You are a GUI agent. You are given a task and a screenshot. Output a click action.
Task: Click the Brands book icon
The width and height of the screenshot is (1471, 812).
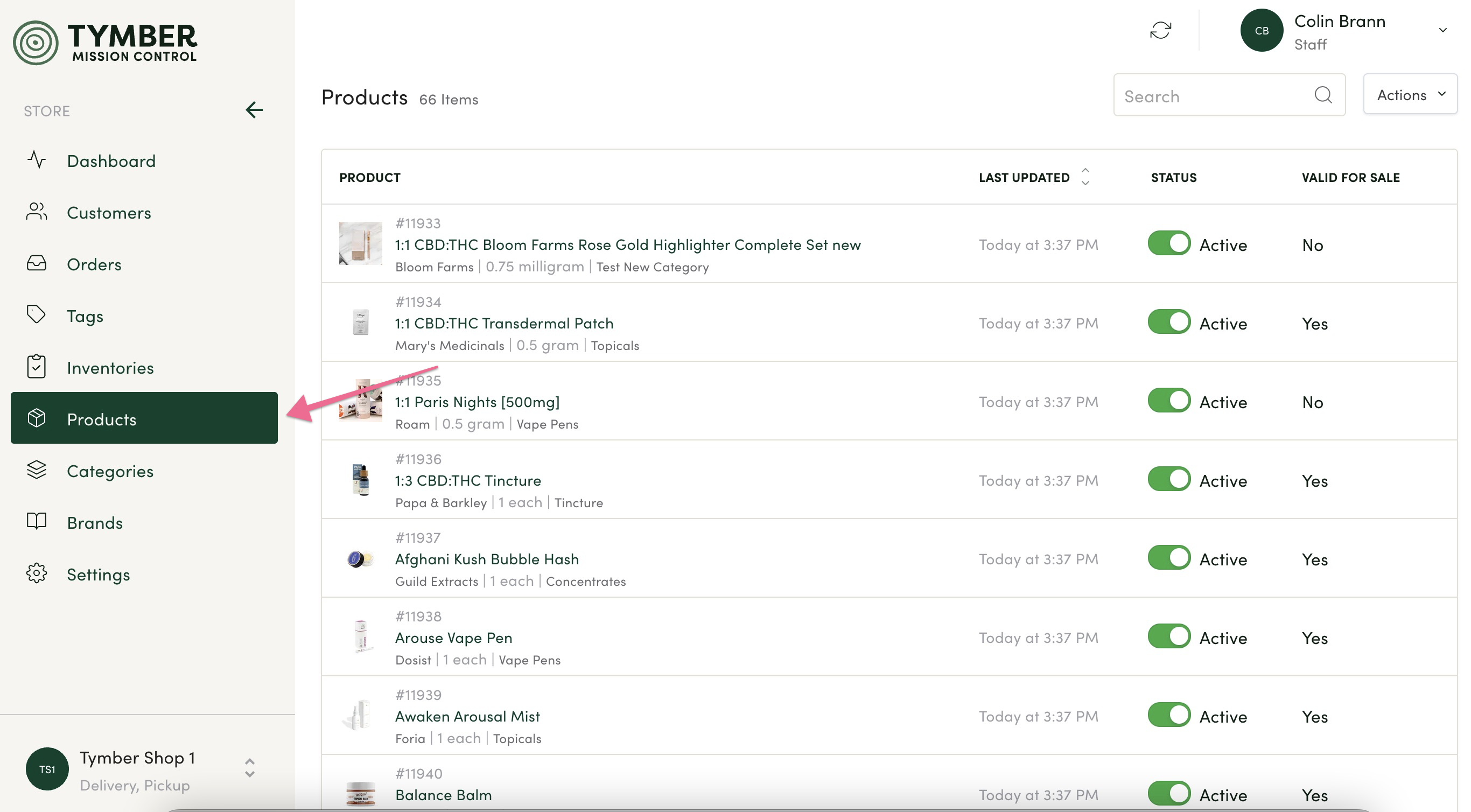point(37,522)
